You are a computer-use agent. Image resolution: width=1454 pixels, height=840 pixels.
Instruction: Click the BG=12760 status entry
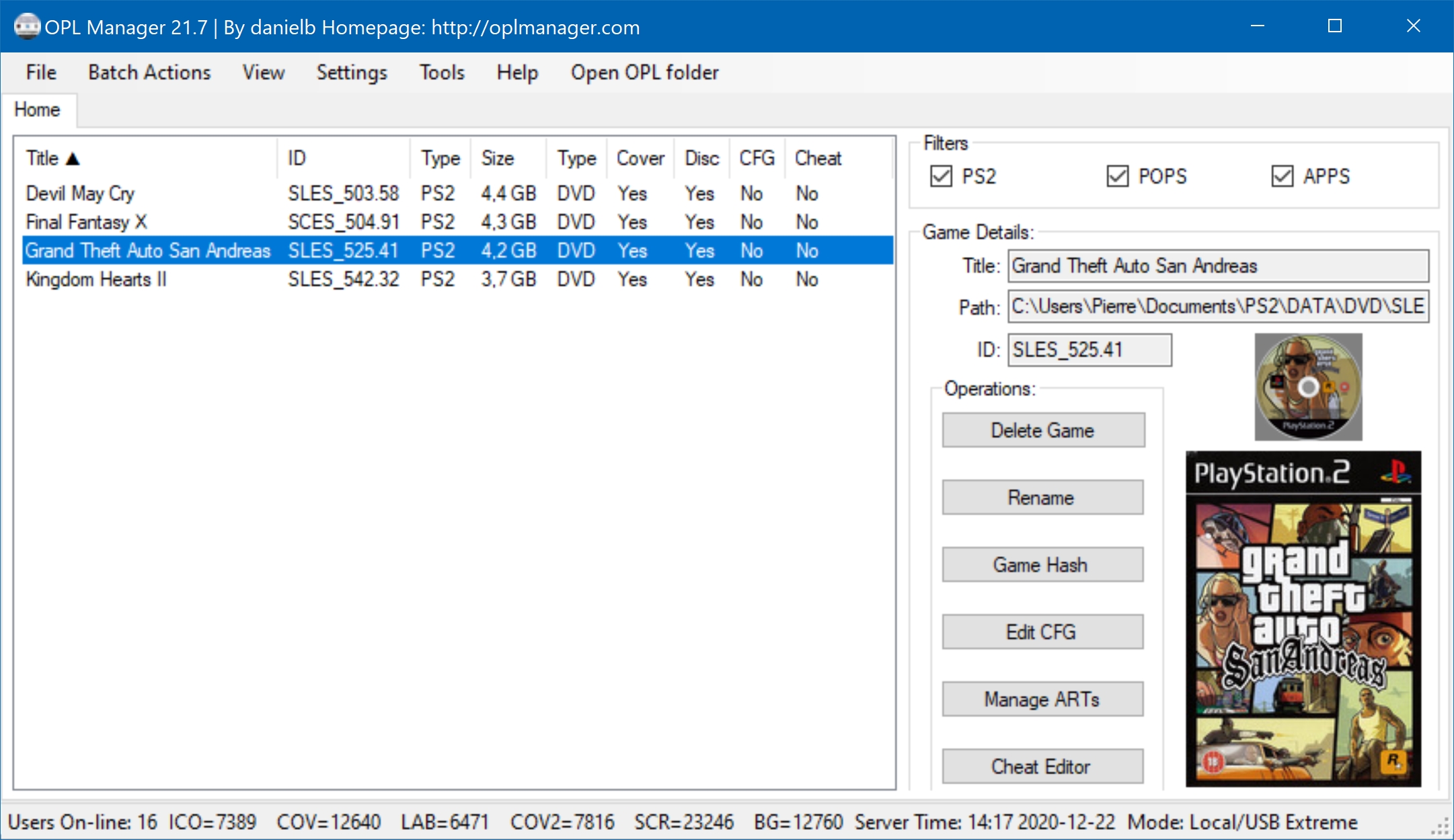[x=798, y=822]
